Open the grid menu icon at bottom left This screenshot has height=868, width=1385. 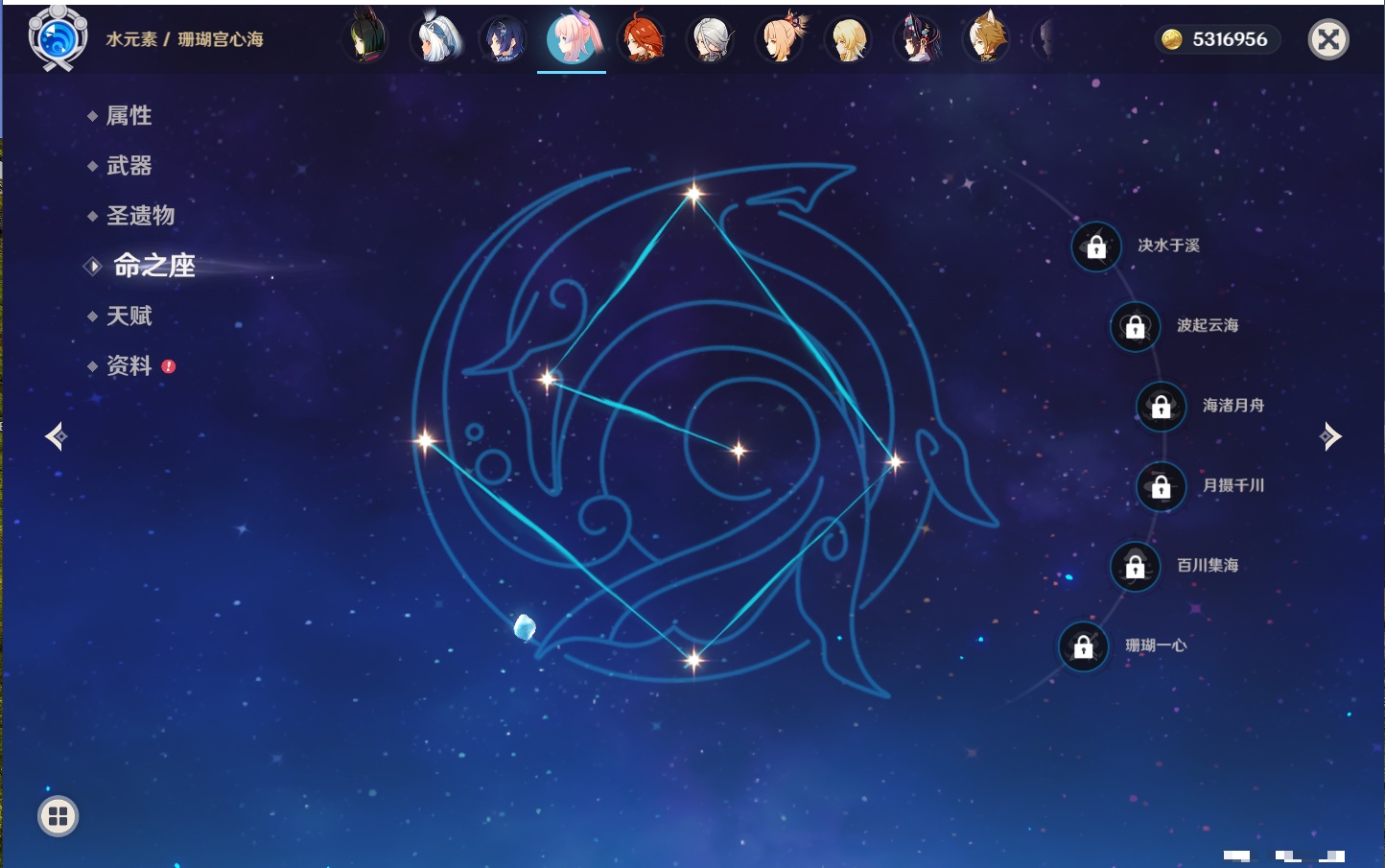58,816
